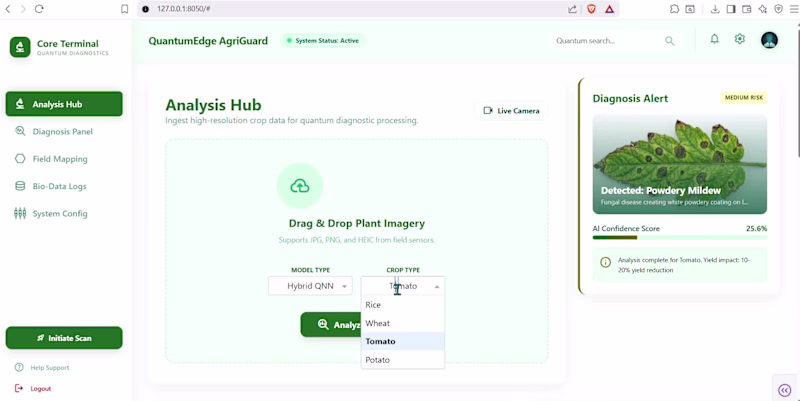800x401 pixels.
Task: Click the Help Support question icon
Action: tap(19, 367)
